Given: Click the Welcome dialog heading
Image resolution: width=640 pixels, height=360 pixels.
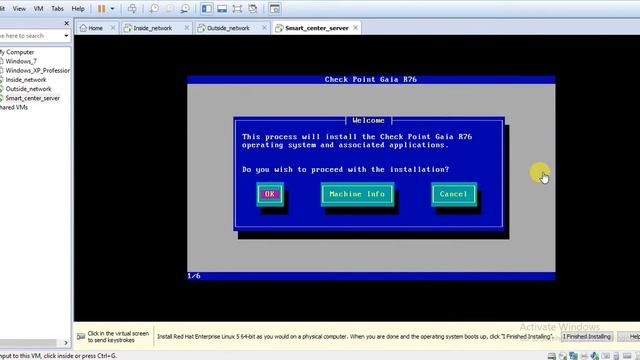Looking at the screenshot, I should click(x=368, y=120).
